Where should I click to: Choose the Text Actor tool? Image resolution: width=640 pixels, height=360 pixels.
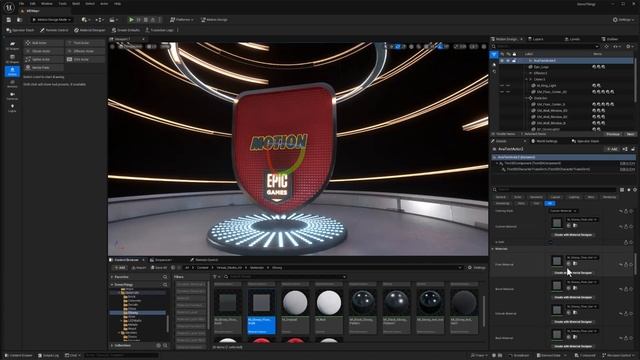(85, 43)
